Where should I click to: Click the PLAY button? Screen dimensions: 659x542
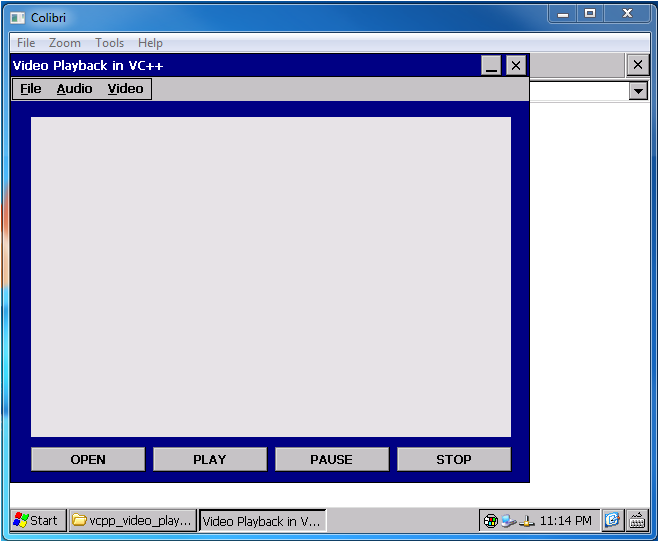[x=210, y=459]
